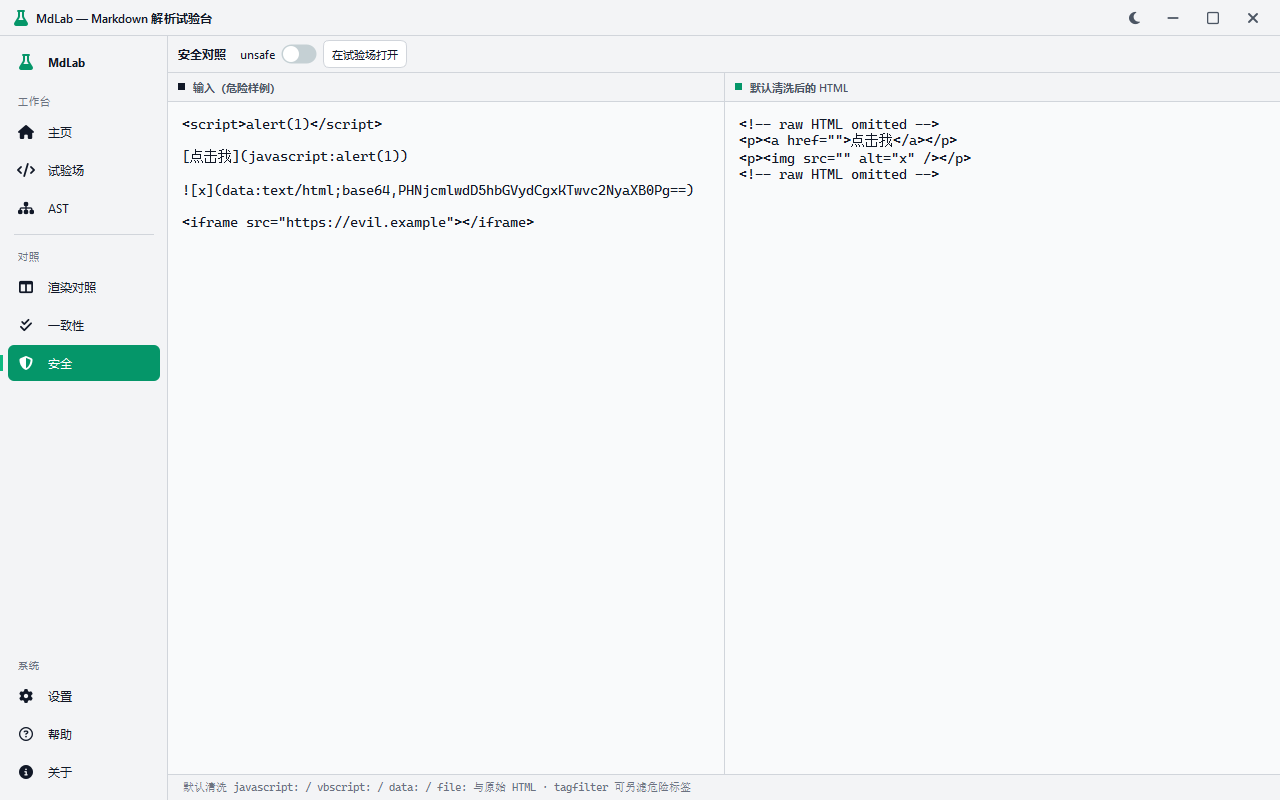Click the 默认清洗后的 HTML panel header
The width and height of the screenshot is (1280, 800).
(x=1003, y=87)
